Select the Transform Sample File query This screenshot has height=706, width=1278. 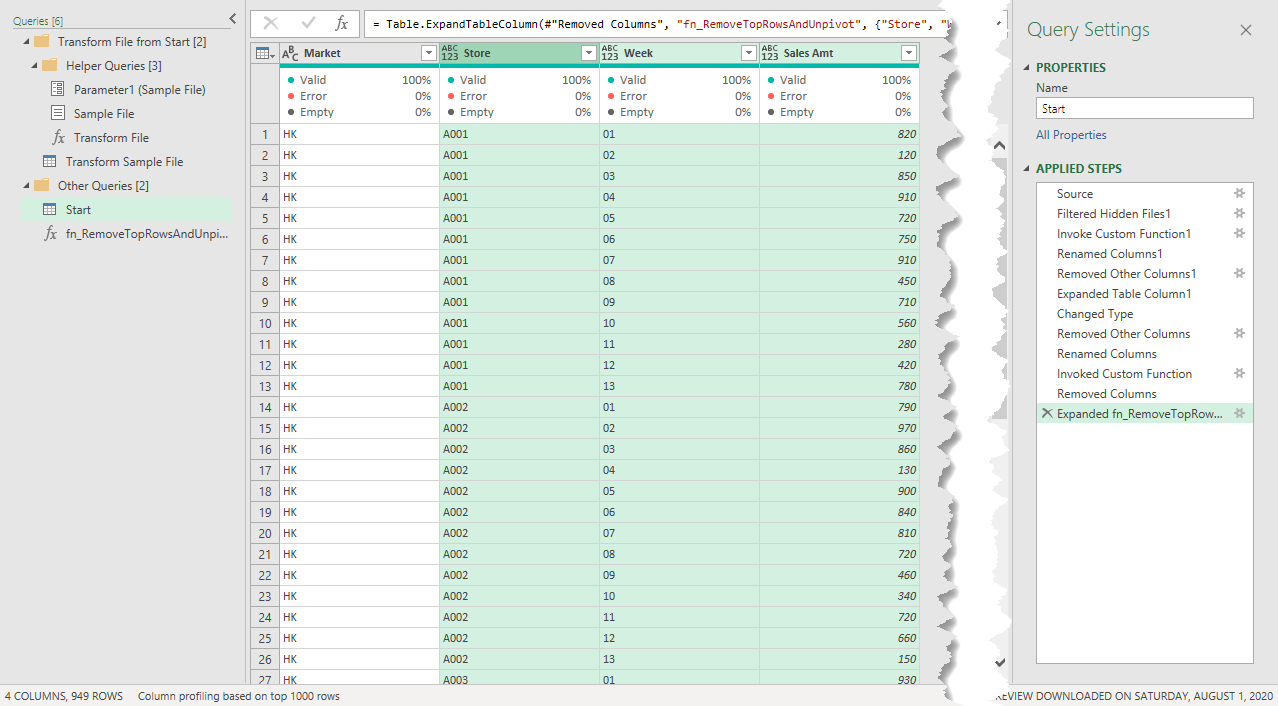tap(124, 162)
